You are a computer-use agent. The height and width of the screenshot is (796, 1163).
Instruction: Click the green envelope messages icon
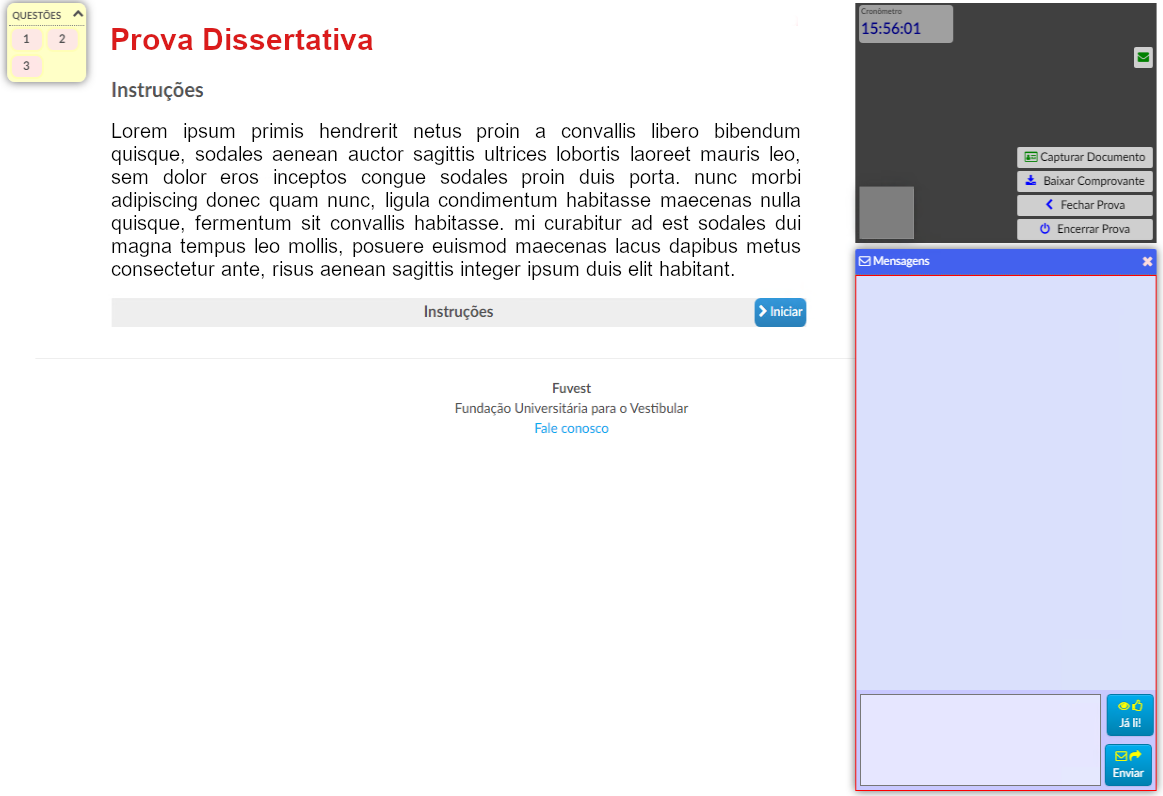tap(1143, 58)
